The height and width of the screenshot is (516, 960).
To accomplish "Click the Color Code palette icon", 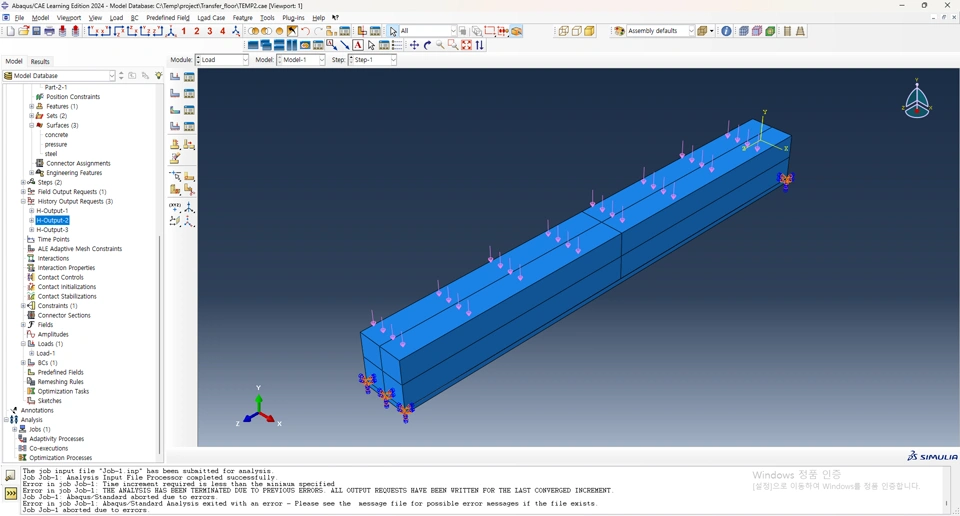I will (620, 31).
